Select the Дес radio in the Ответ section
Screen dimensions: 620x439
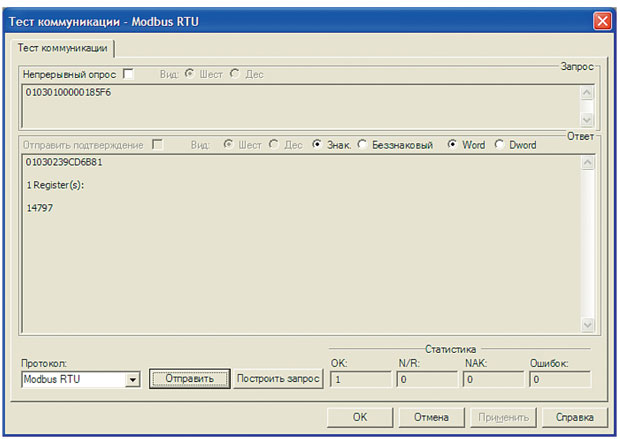coord(273,144)
